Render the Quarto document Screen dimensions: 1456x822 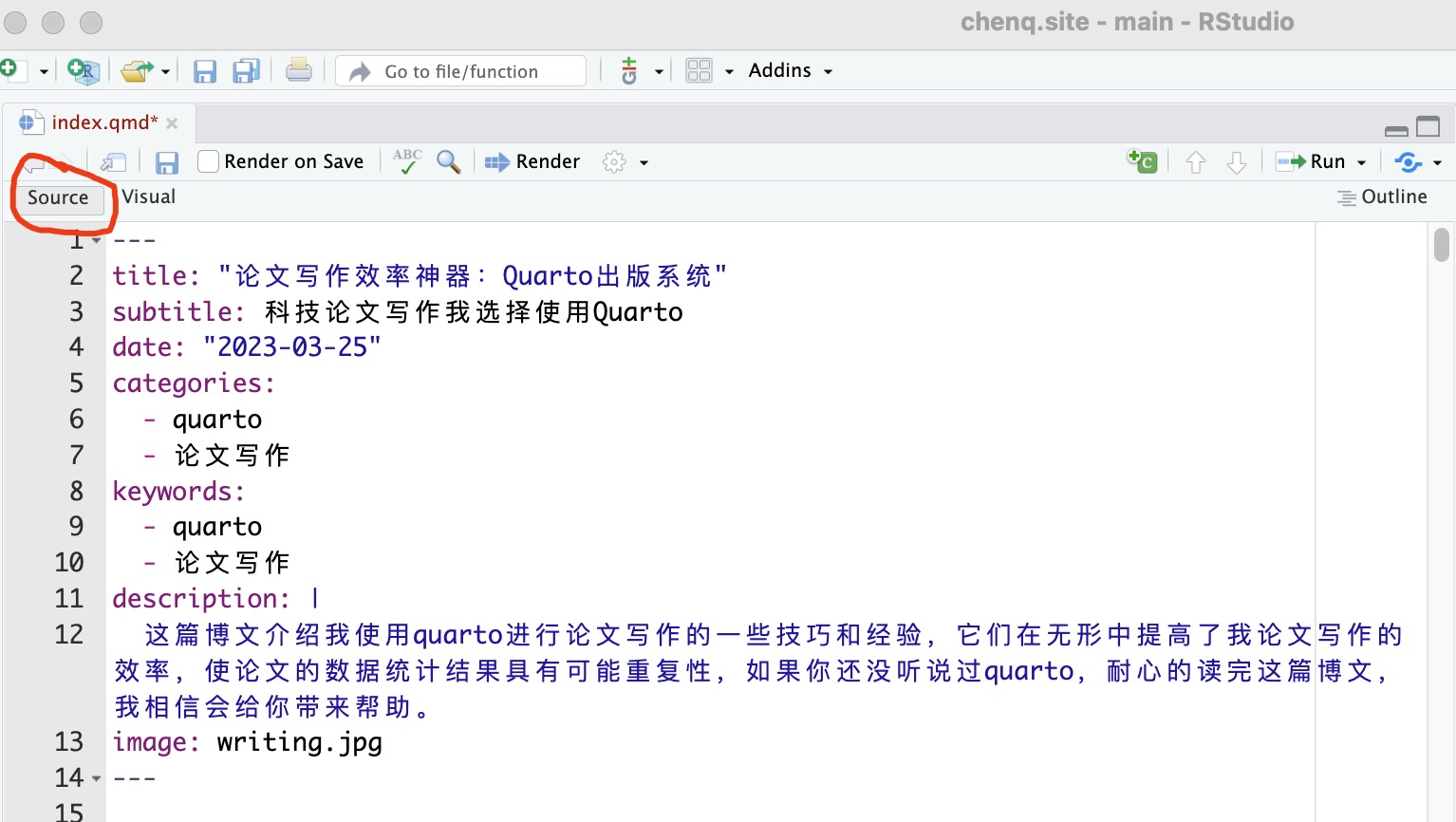pos(532,162)
